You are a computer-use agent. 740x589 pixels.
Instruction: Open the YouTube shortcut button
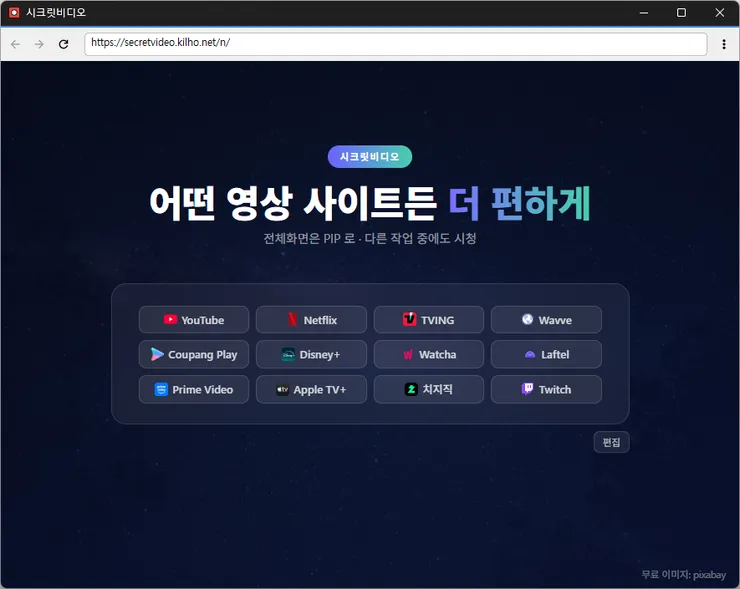tap(193, 320)
